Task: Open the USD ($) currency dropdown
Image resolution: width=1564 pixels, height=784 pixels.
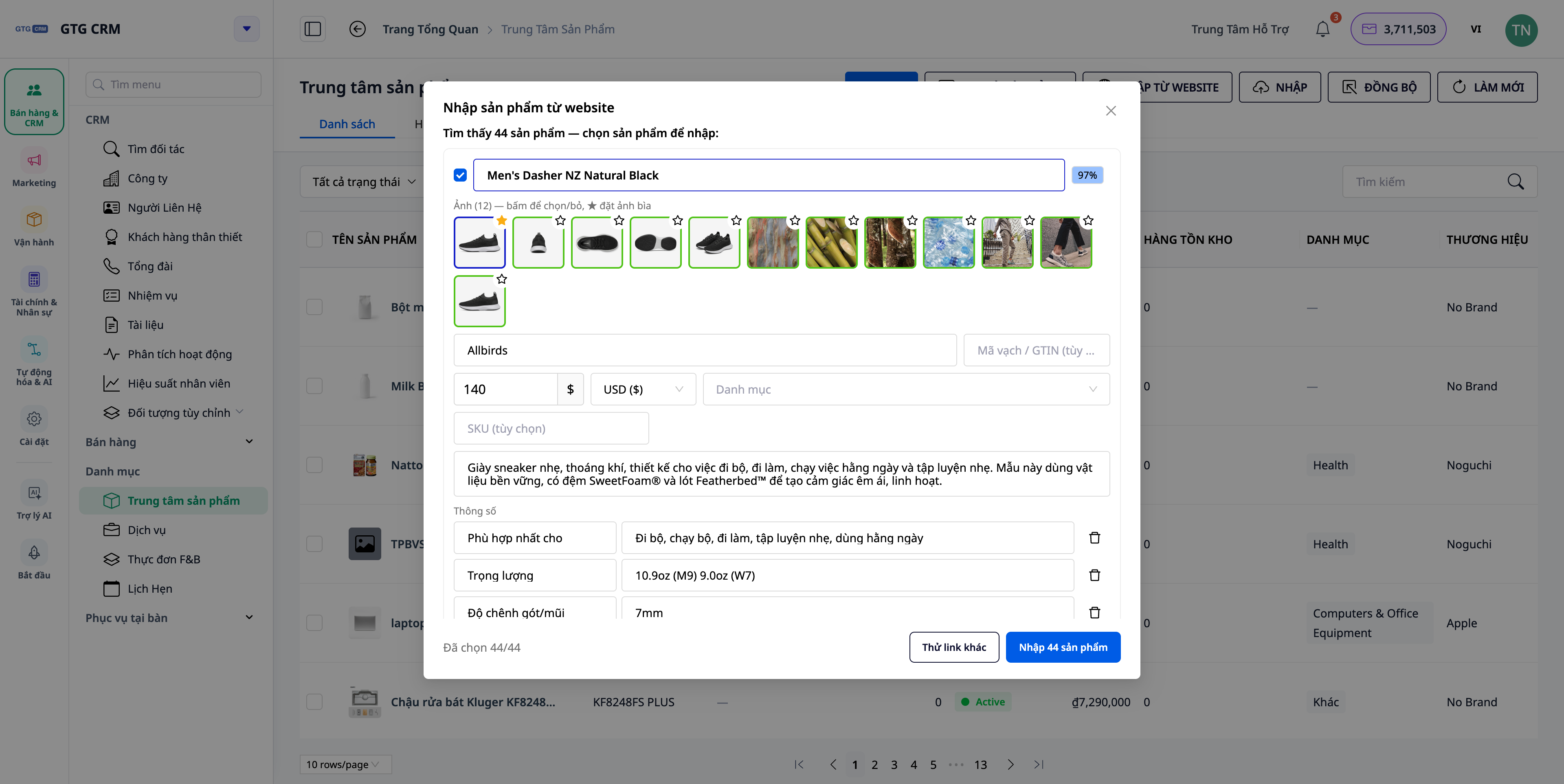Action: (643, 390)
